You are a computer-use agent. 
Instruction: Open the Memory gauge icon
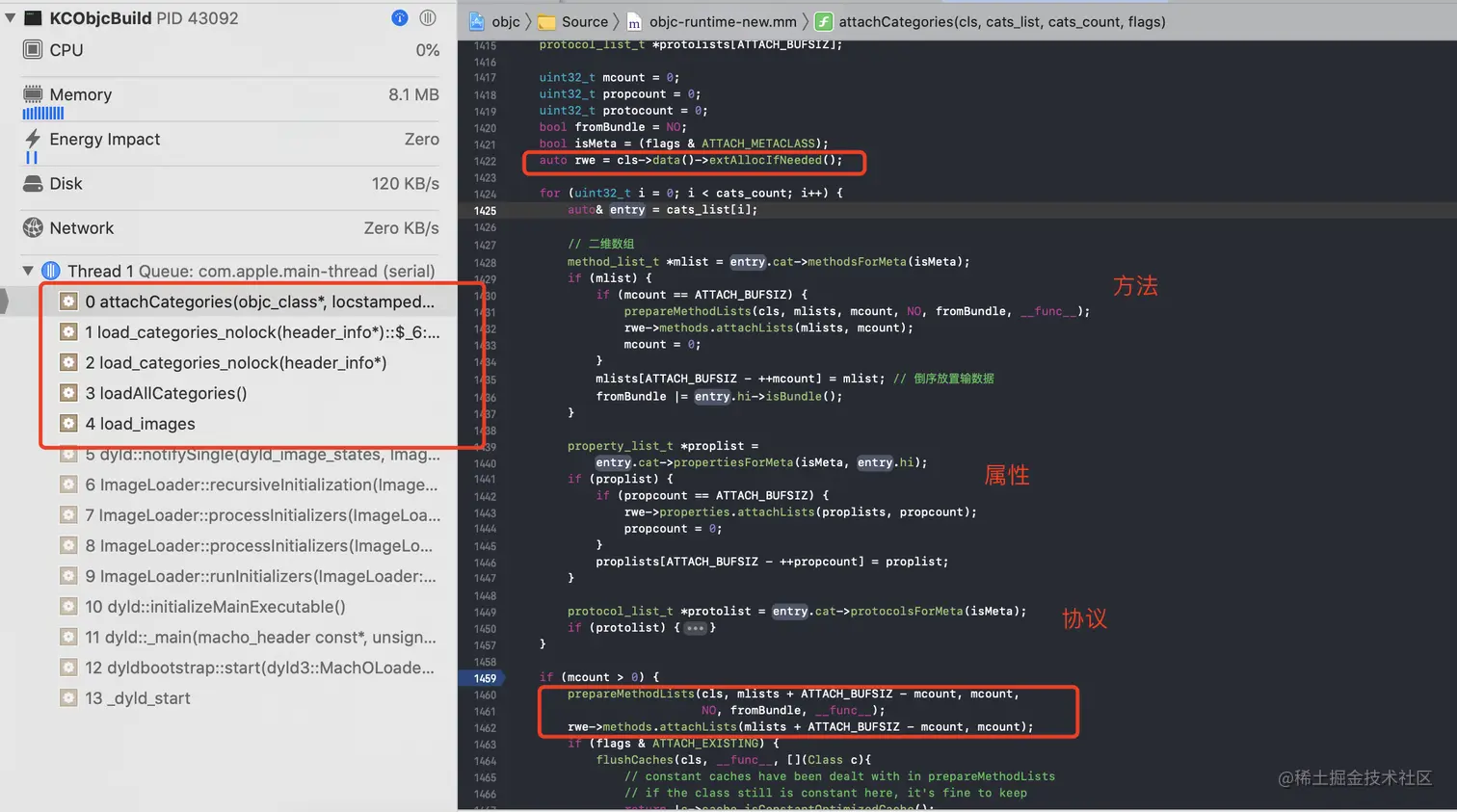coord(33,94)
